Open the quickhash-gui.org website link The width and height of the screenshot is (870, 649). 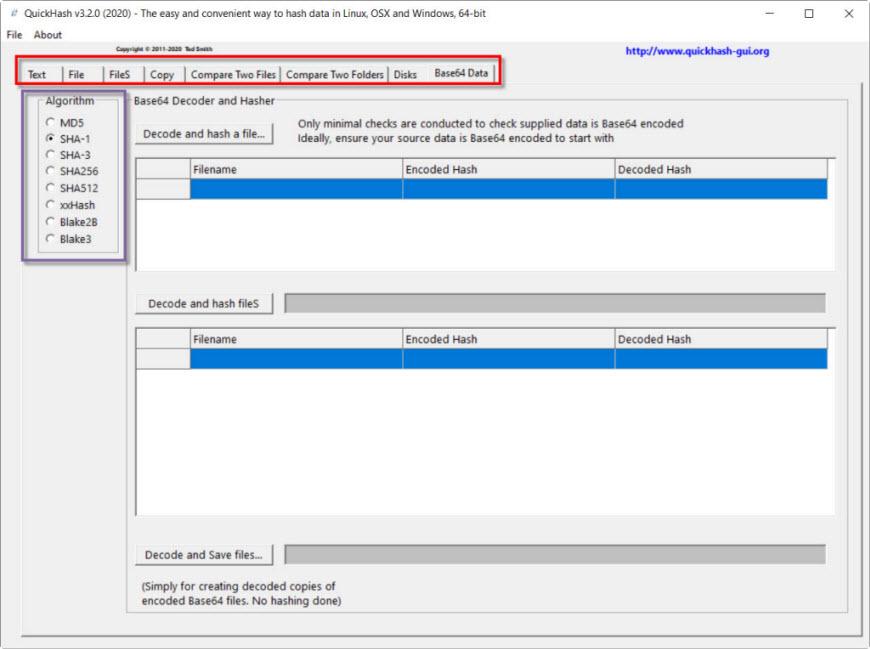click(697, 51)
